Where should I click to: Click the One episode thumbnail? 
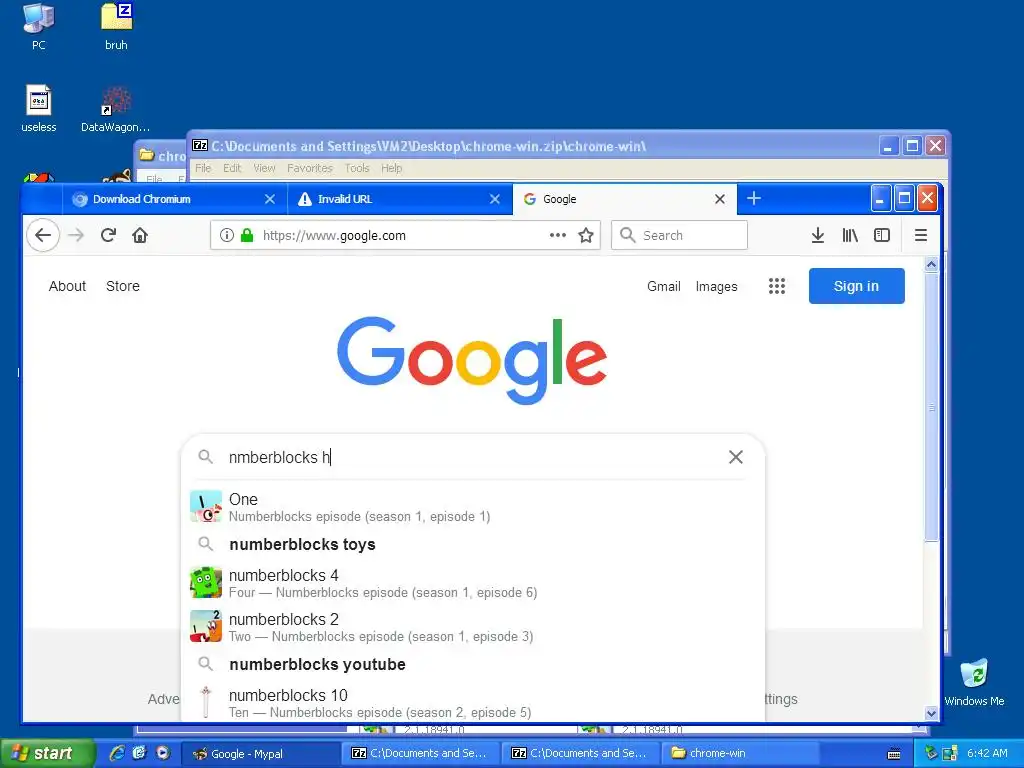(206, 506)
